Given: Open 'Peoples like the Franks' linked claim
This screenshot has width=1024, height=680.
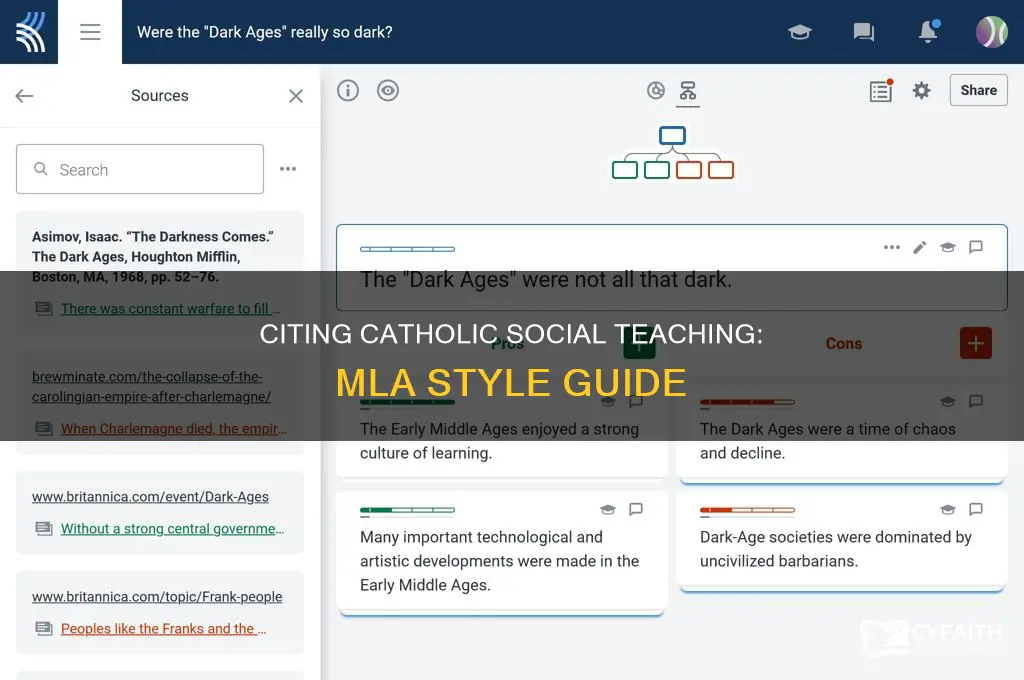Looking at the screenshot, I should [x=163, y=628].
